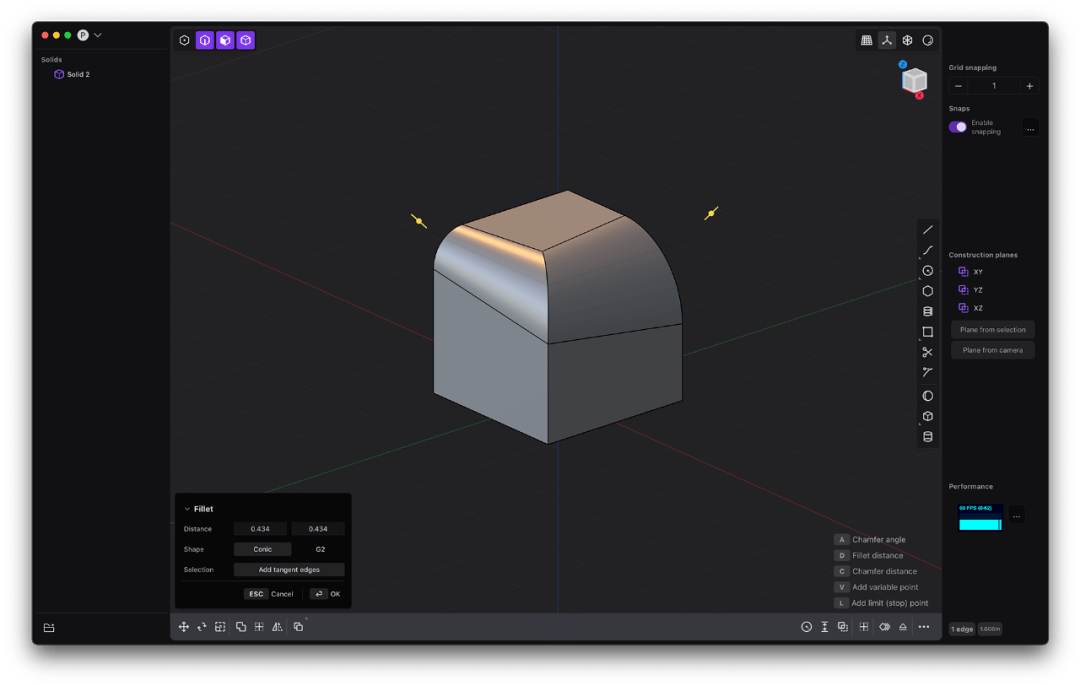Screen dimensions: 1080x686
Task: Click the Plane from selection button
Action: click(992, 330)
